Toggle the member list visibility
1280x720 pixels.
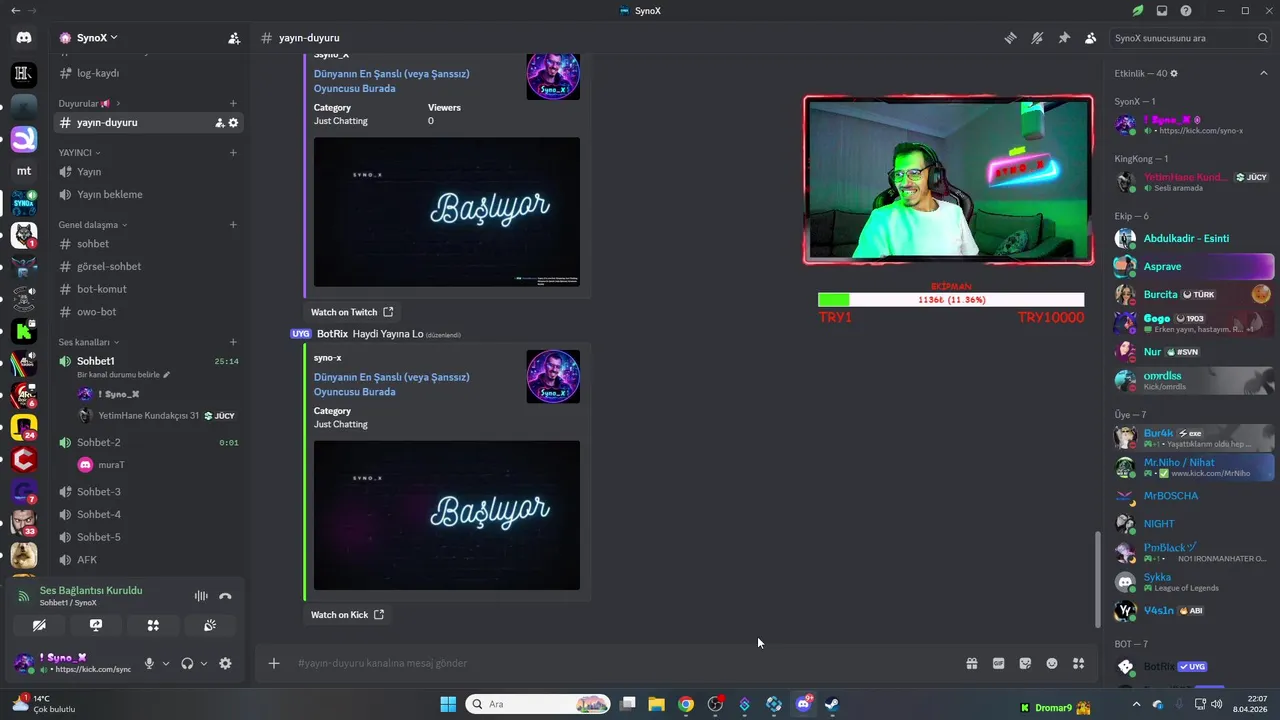point(1090,38)
